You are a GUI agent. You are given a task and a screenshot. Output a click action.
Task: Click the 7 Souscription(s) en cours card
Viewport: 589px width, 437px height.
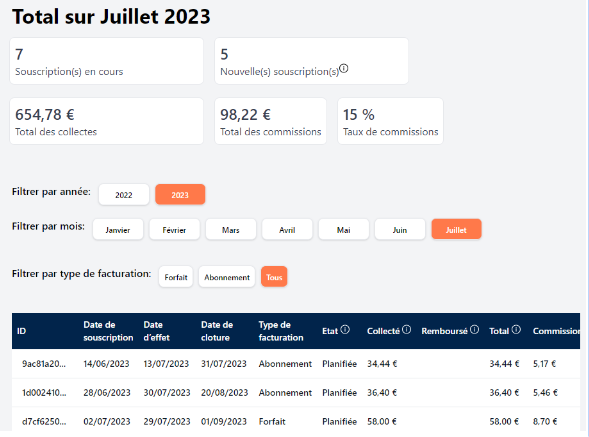(106, 61)
